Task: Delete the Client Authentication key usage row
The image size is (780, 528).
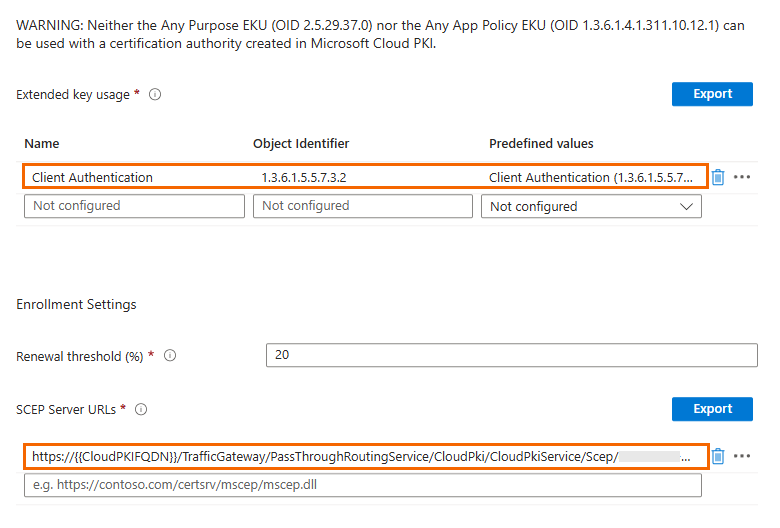Action: tap(717, 177)
